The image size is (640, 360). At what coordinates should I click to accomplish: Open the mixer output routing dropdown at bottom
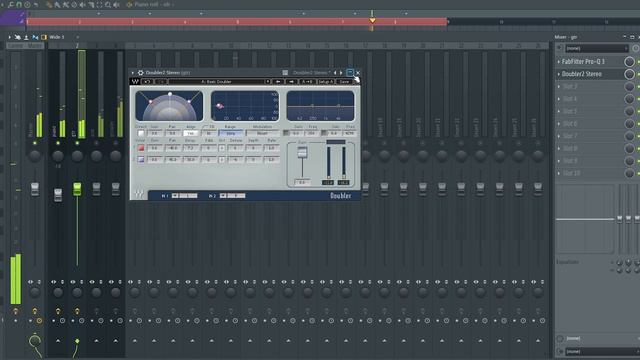pyautogui.click(x=602, y=351)
